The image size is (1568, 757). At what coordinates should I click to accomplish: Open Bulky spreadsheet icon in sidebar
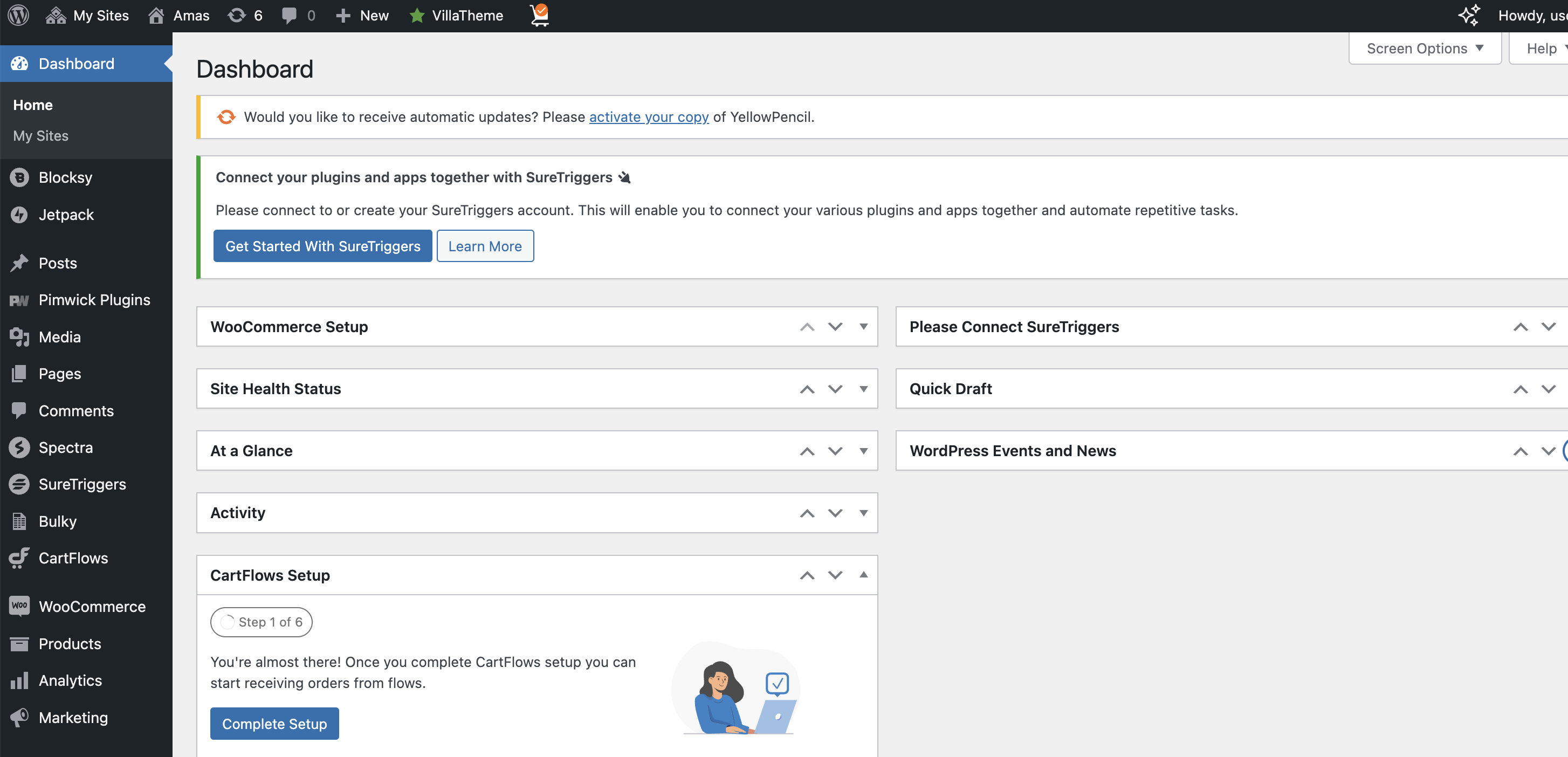(x=19, y=521)
